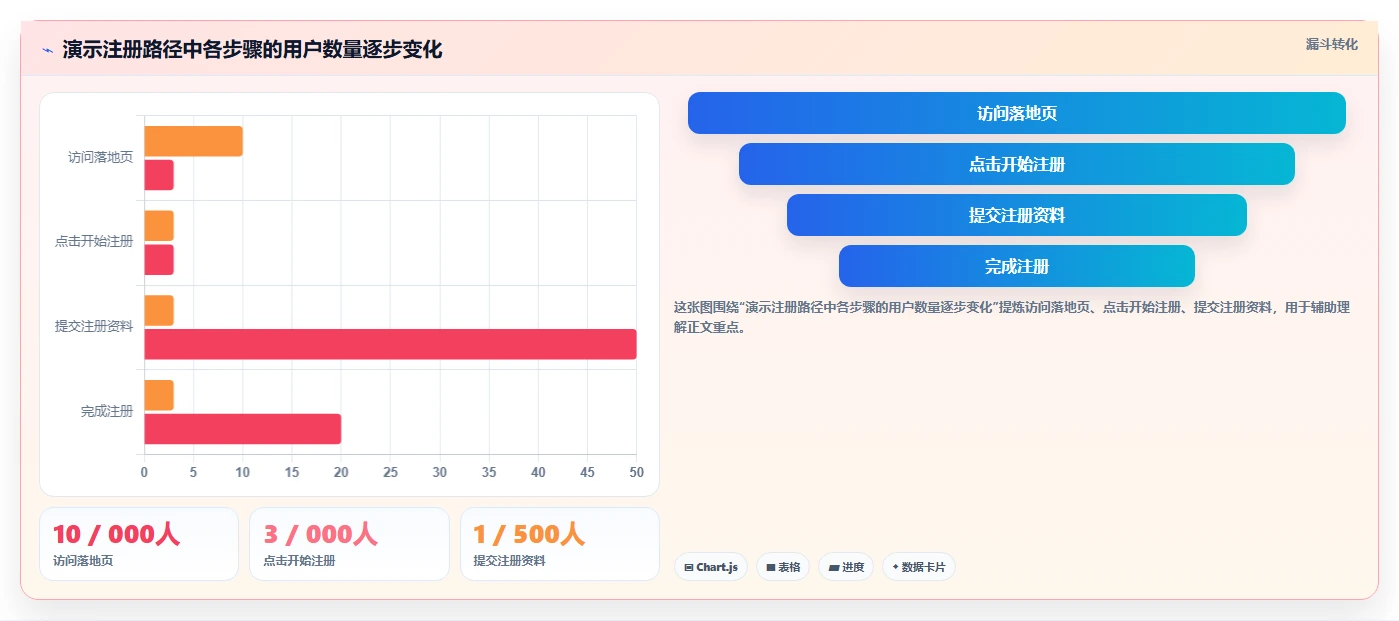Click the x-axis tick value 45

click(587, 472)
